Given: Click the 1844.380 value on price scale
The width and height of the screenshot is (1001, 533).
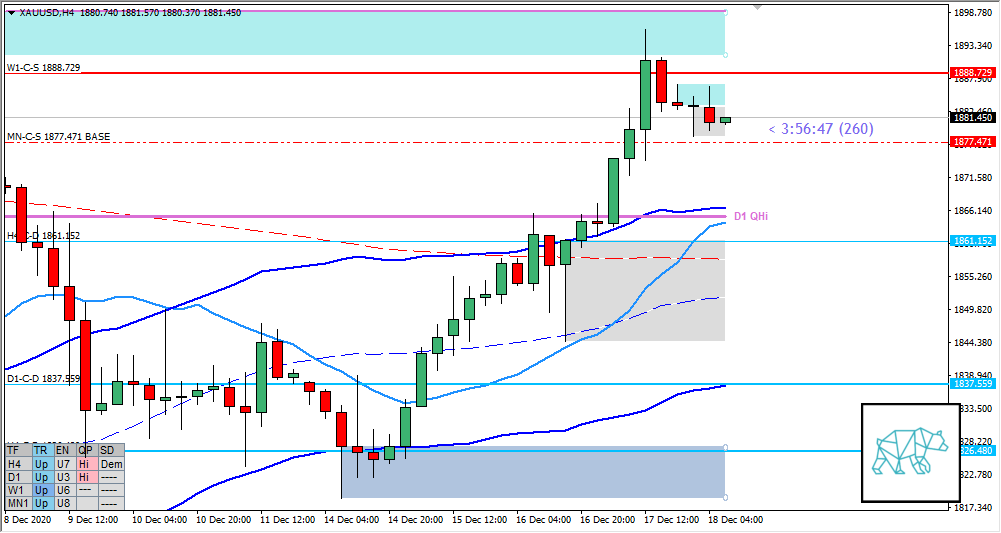Looking at the screenshot, I should [x=974, y=343].
